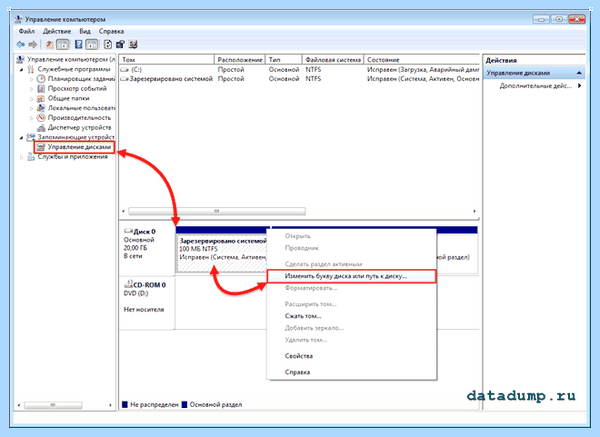Click the Планировщик заданий clock icon
The width and height of the screenshot is (600, 437).
41,79
